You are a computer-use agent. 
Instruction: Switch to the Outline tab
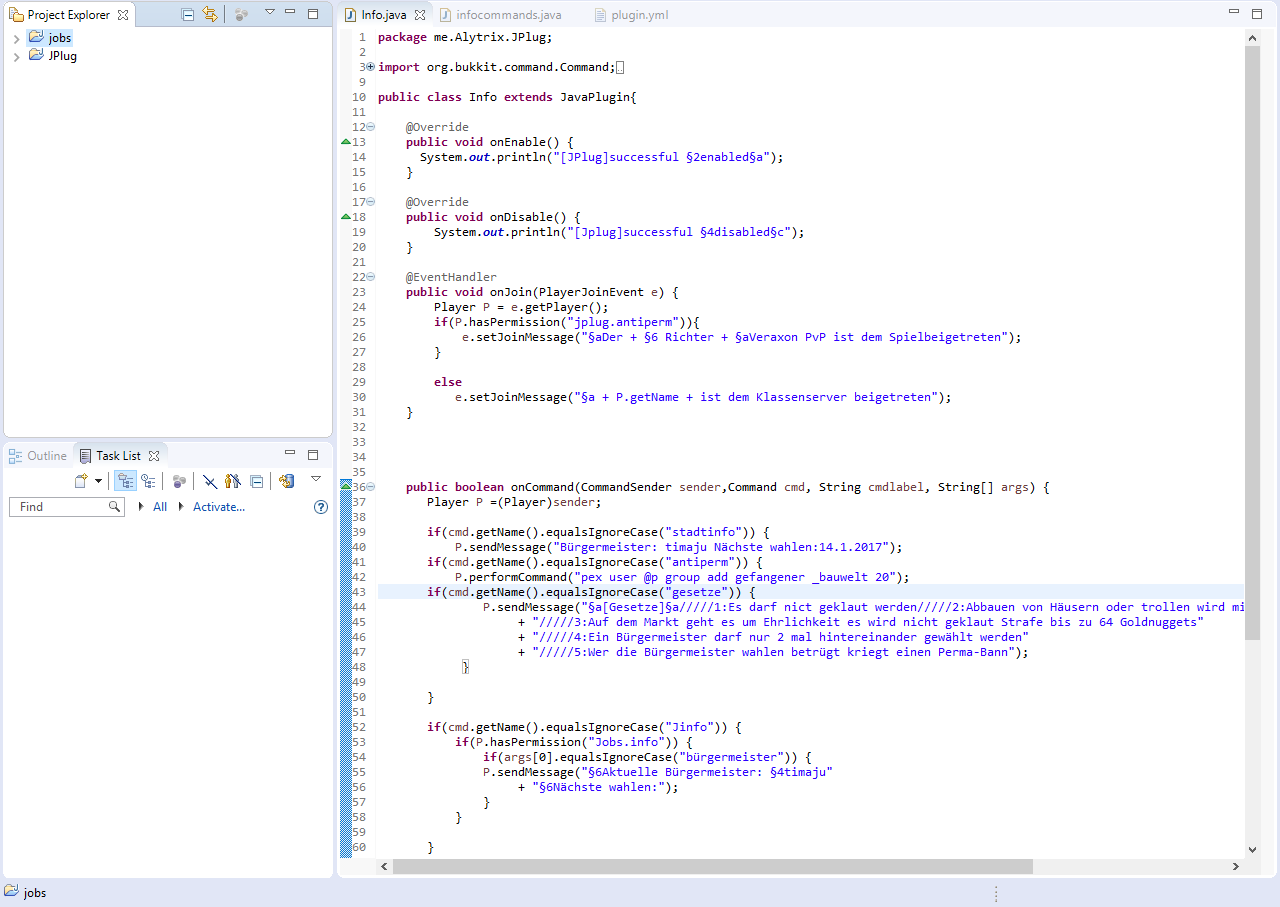coord(38,456)
